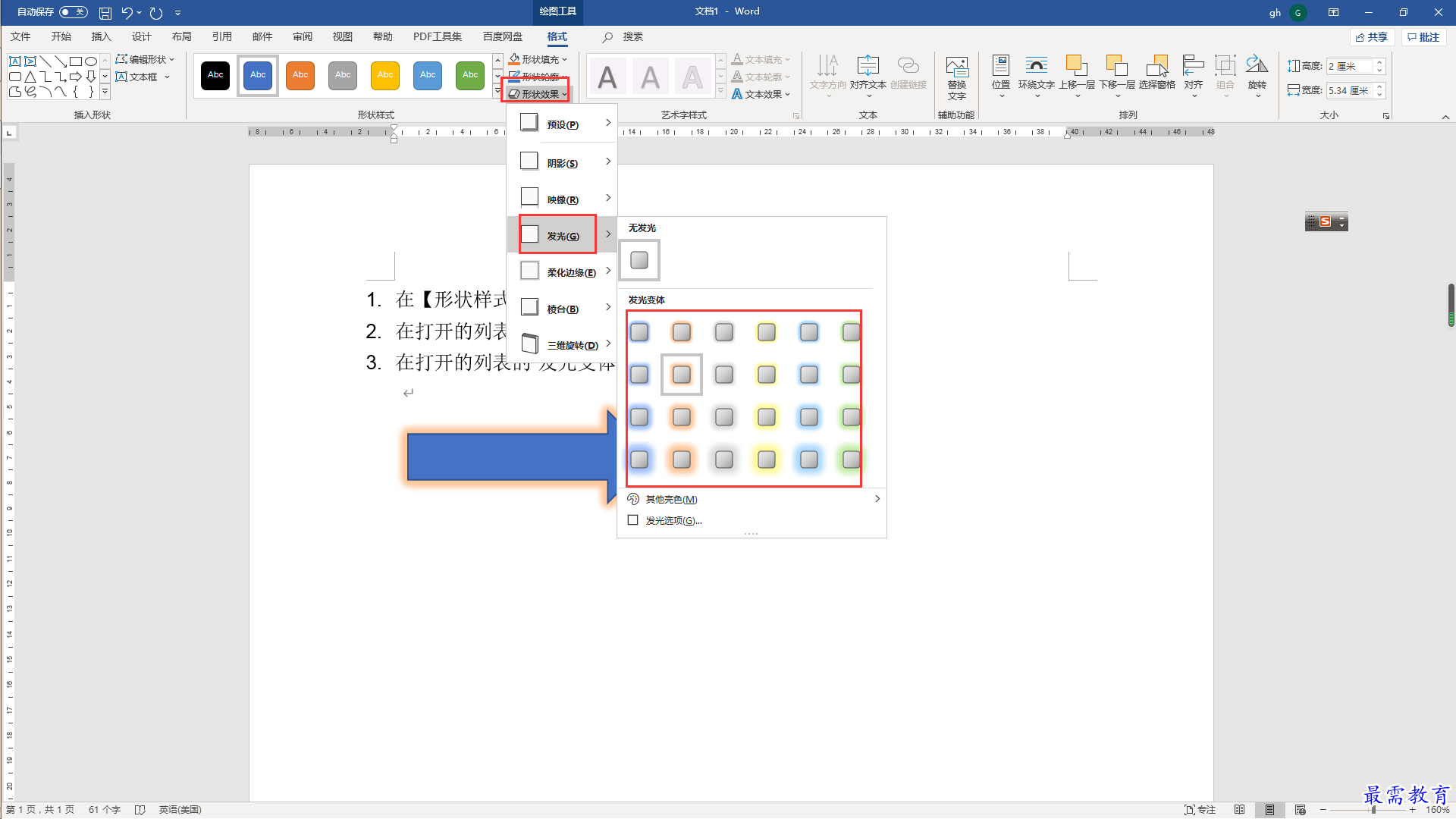1456x819 pixels.
Task: Click the Save icon in title bar
Action: point(105,13)
